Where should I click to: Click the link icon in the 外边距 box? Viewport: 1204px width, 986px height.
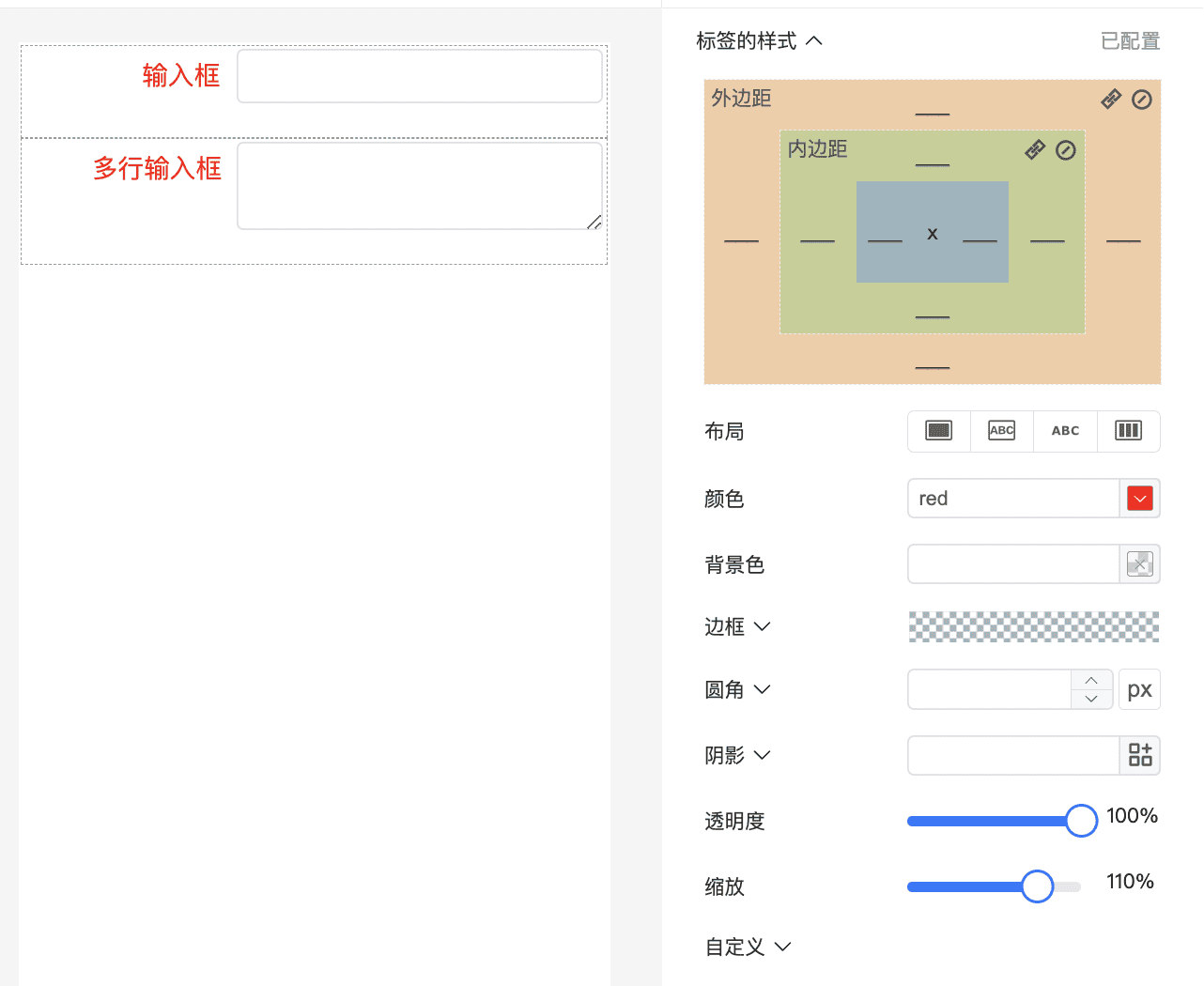pos(1111,99)
